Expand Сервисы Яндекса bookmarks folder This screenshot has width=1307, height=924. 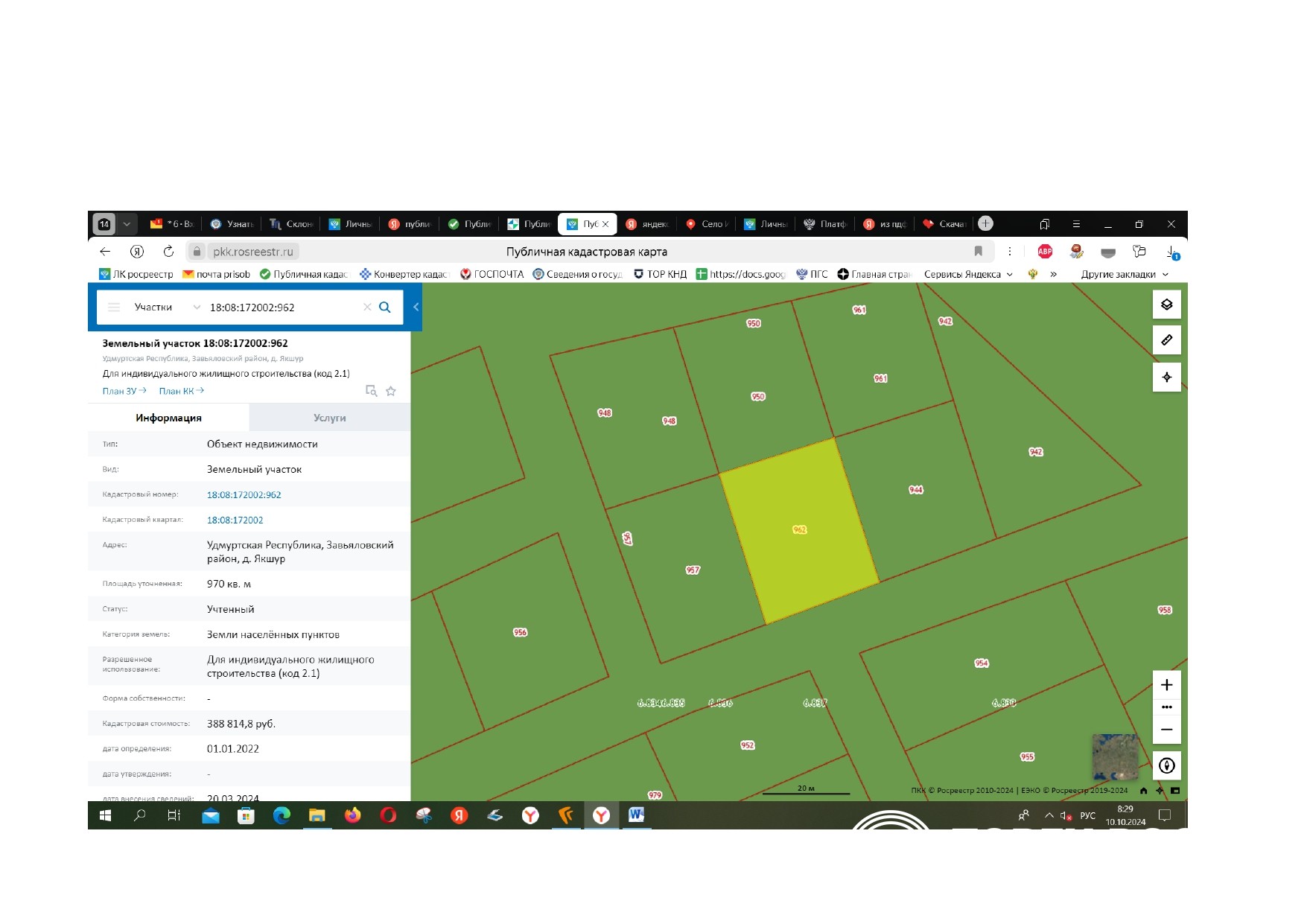(968, 274)
